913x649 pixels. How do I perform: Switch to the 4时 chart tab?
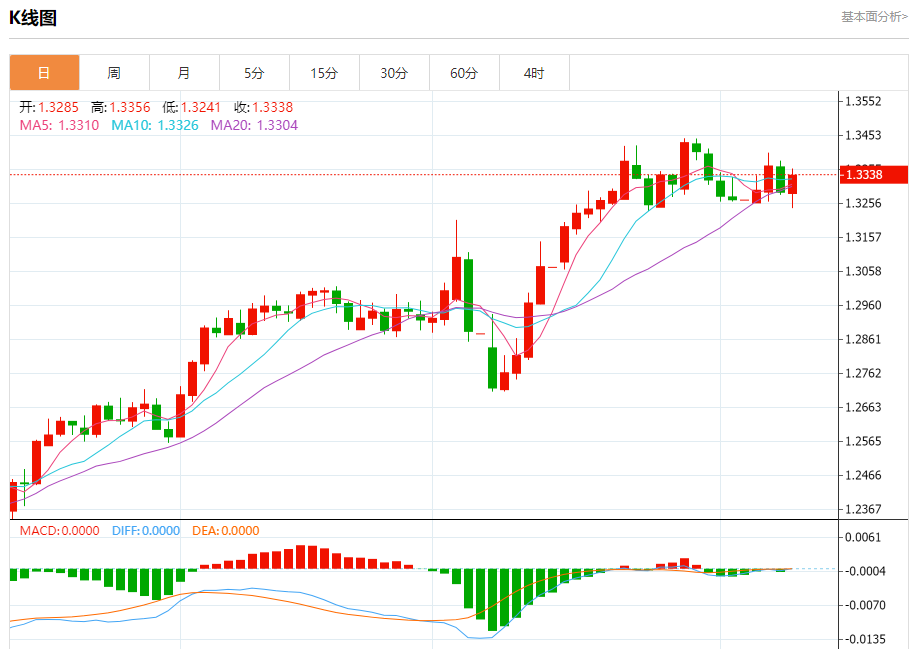[x=534, y=73]
